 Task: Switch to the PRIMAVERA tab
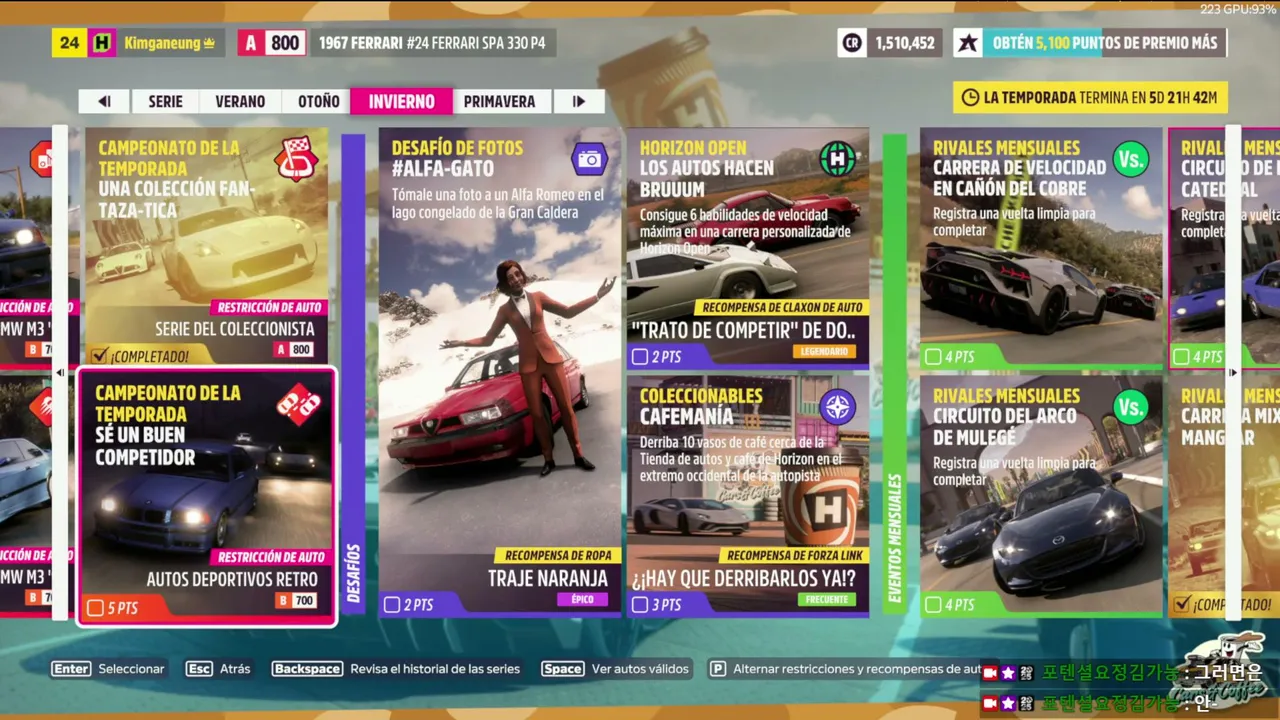[500, 101]
